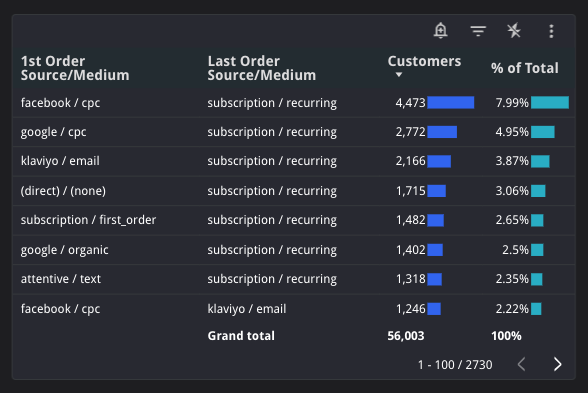Click pagination text '1 - 100 / 2730'
This screenshot has width=588, height=393.
(455, 365)
